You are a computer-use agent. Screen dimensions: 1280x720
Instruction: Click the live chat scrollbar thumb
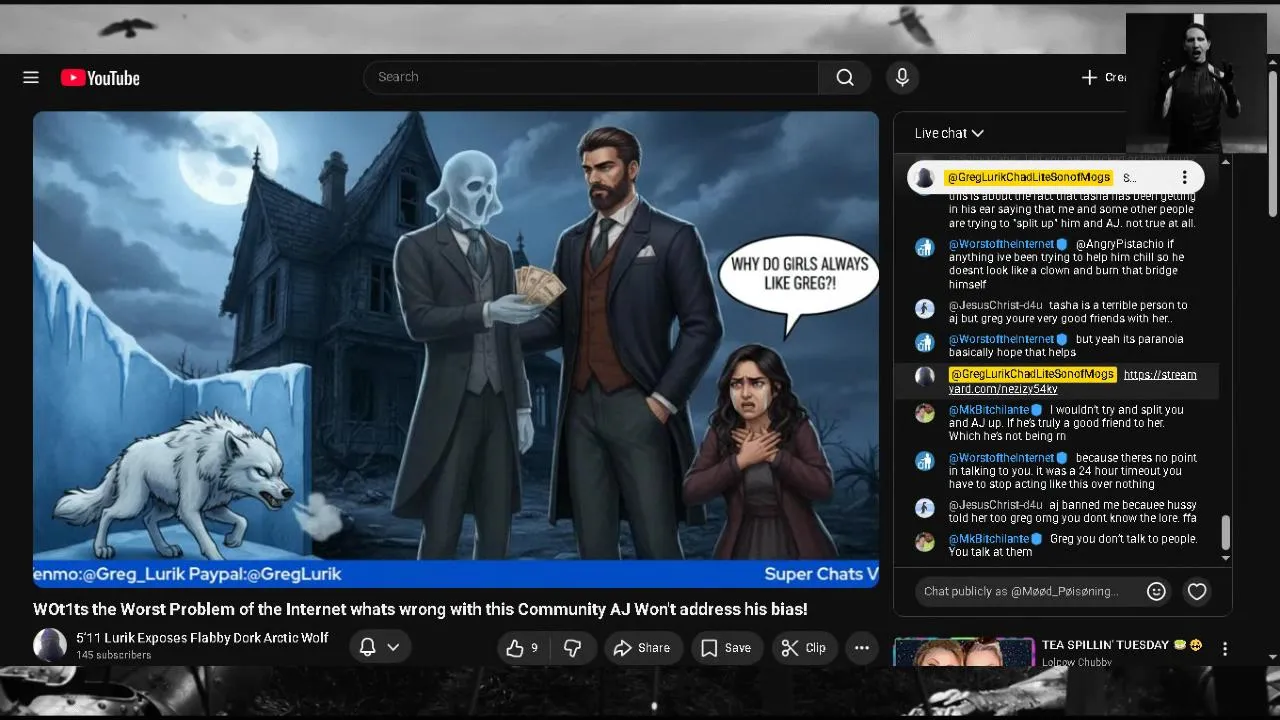1225,533
